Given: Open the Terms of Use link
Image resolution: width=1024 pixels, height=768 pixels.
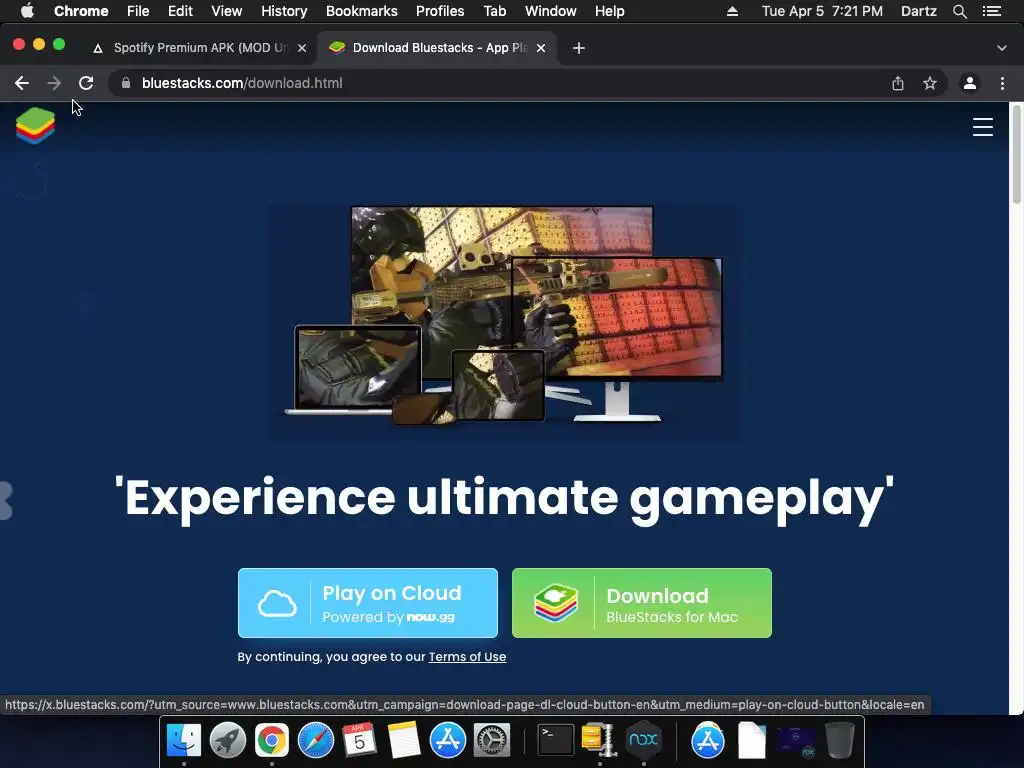Looking at the screenshot, I should [x=467, y=657].
